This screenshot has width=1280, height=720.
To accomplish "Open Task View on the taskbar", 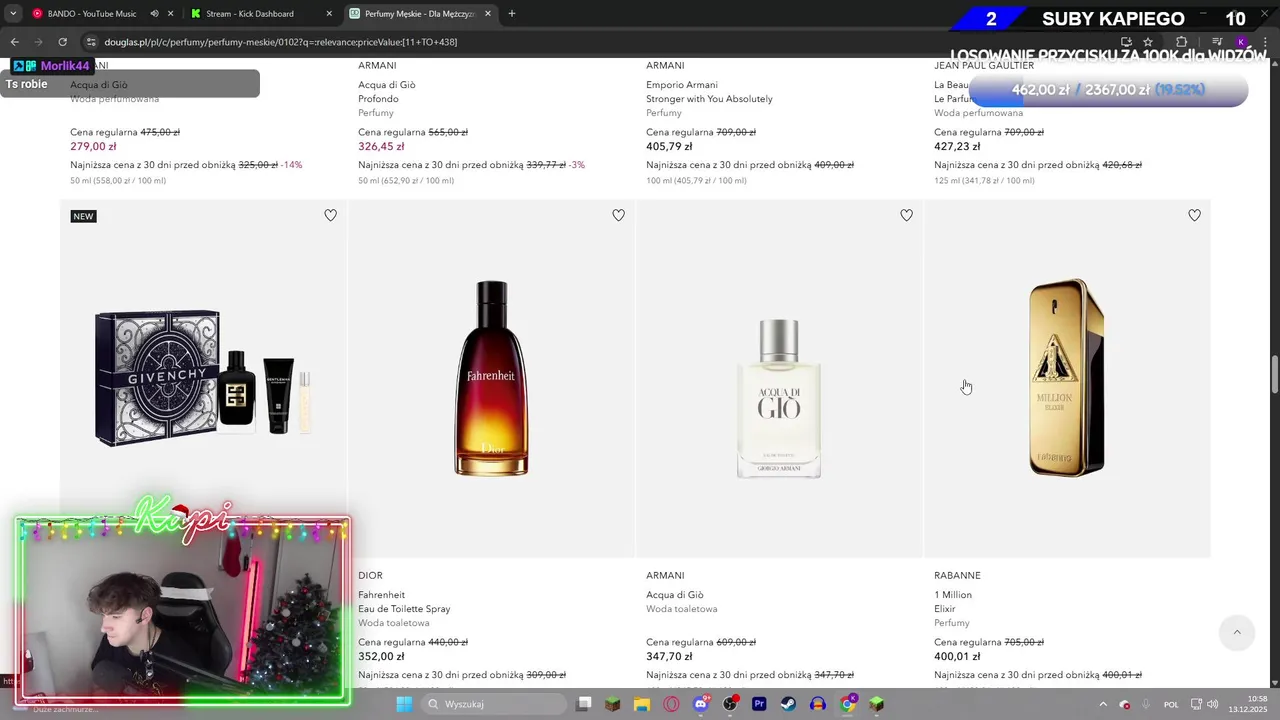I will tap(584, 704).
